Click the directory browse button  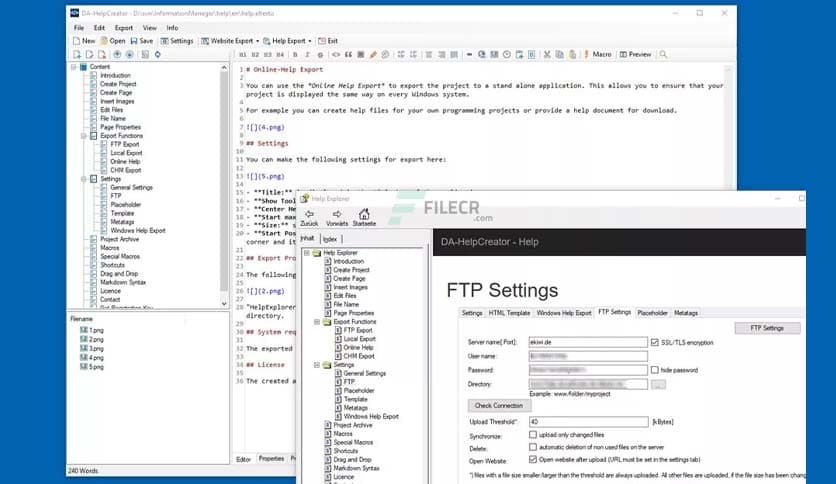(658, 384)
